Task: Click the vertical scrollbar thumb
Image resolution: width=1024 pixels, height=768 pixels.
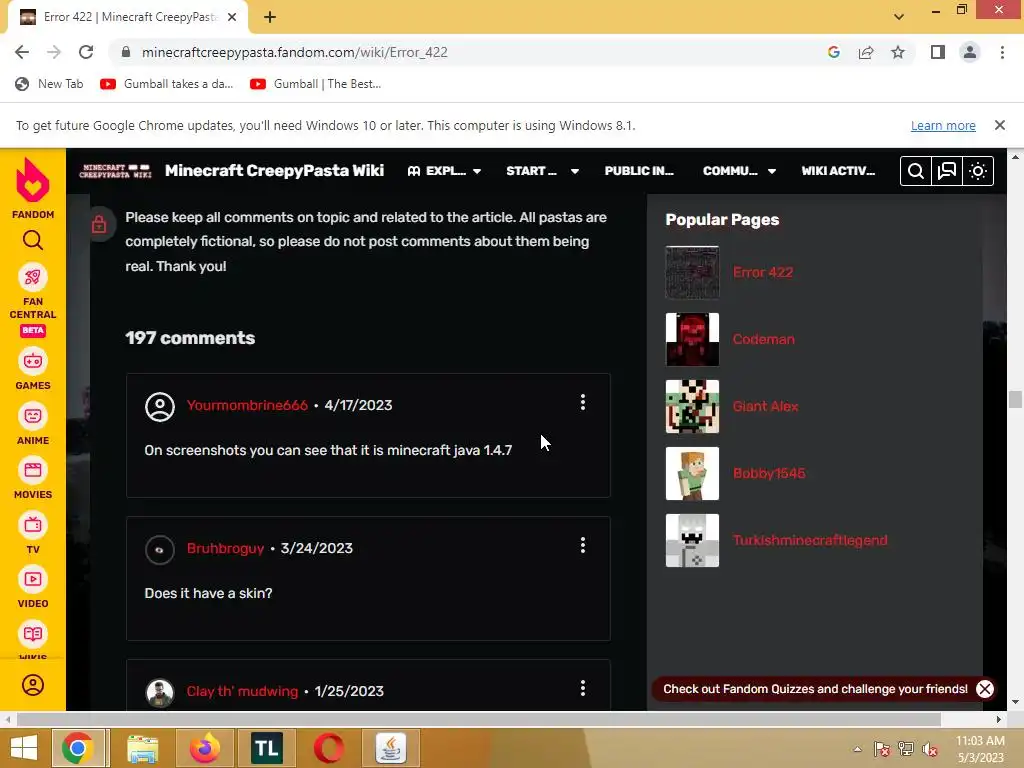Action: click(1014, 399)
